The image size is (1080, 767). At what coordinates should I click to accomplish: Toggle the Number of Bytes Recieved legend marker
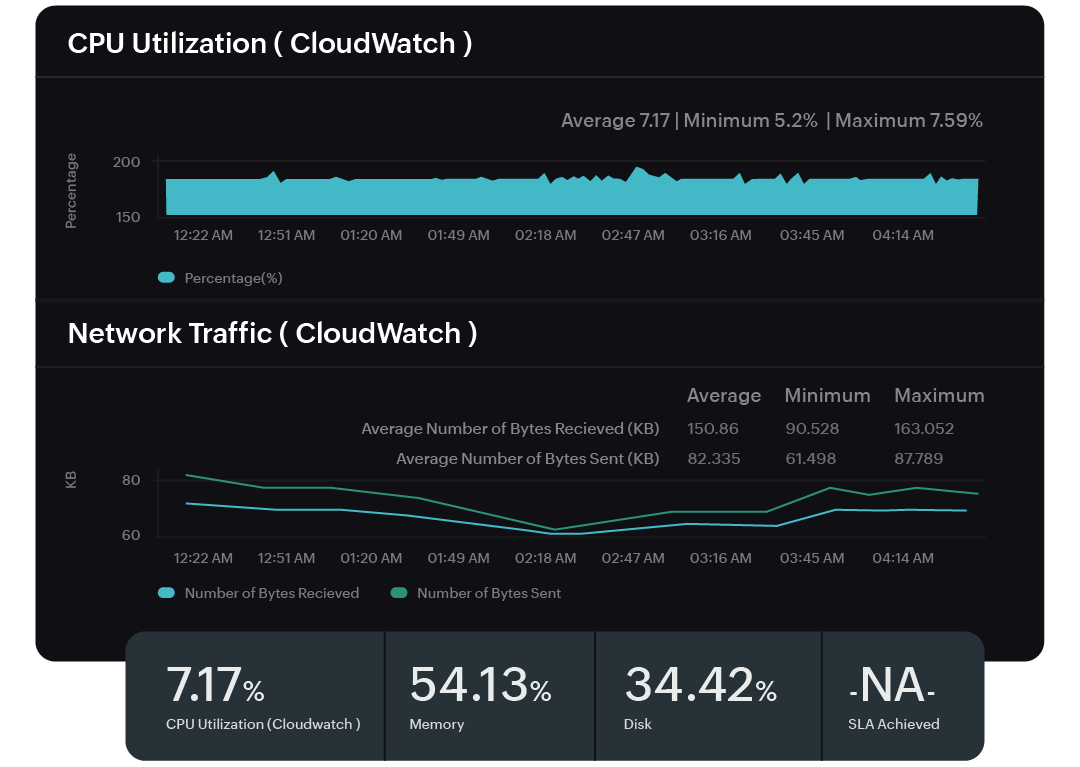166,593
